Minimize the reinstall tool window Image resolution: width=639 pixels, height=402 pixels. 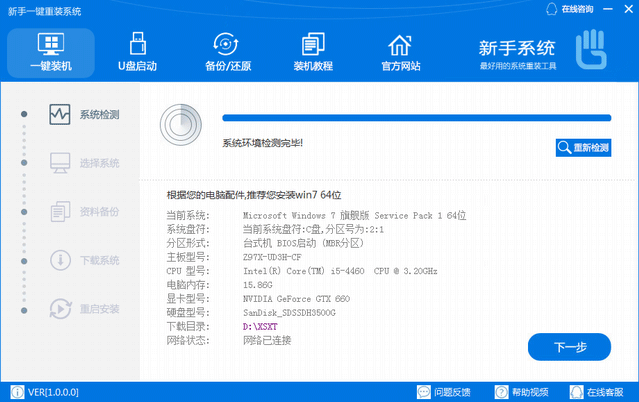(608, 9)
